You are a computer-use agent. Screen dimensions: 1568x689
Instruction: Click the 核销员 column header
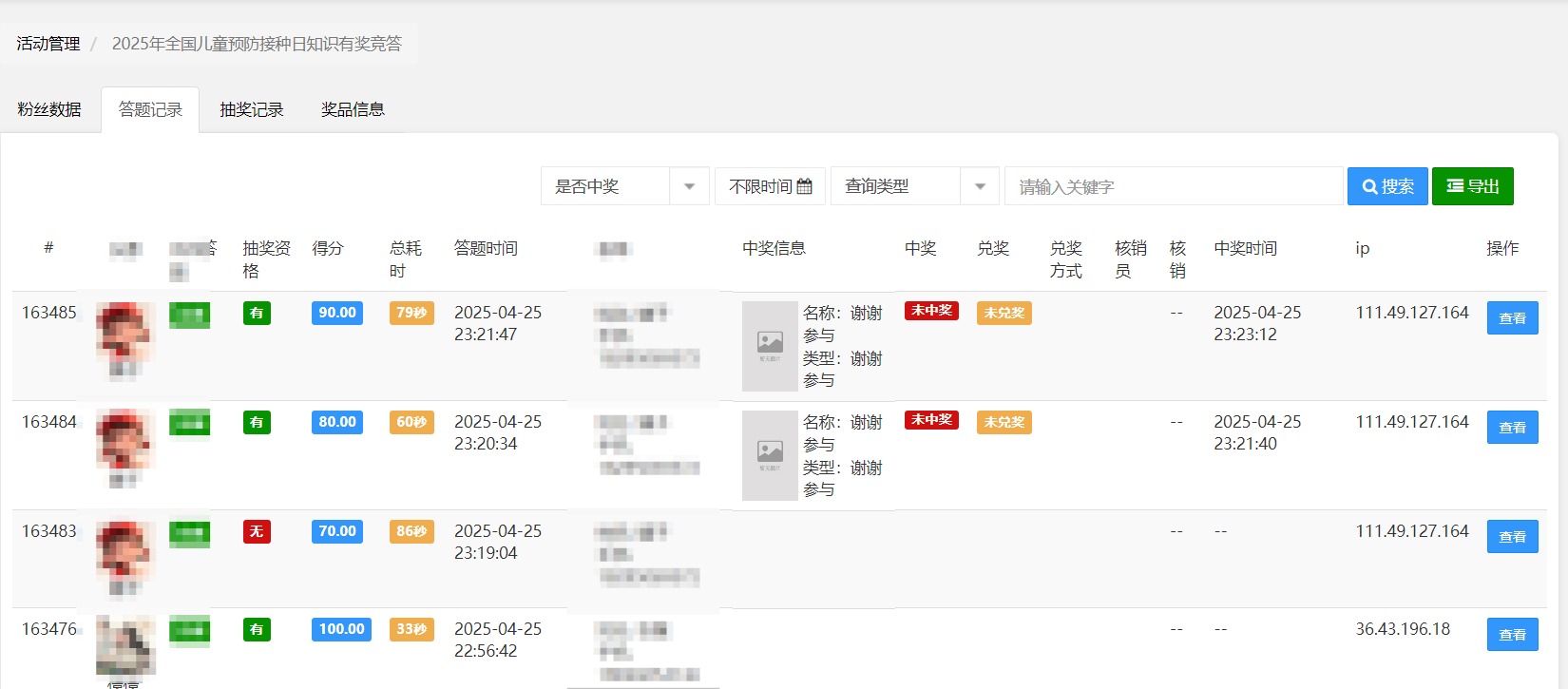coord(1130,259)
